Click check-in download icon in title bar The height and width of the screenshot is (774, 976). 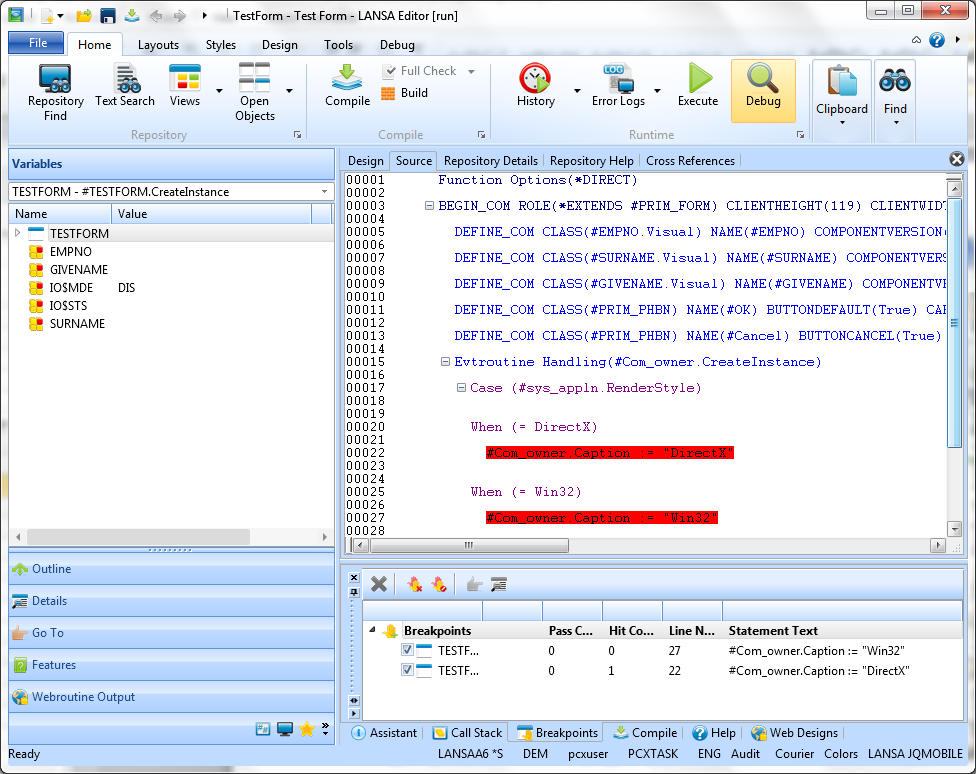tap(132, 16)
